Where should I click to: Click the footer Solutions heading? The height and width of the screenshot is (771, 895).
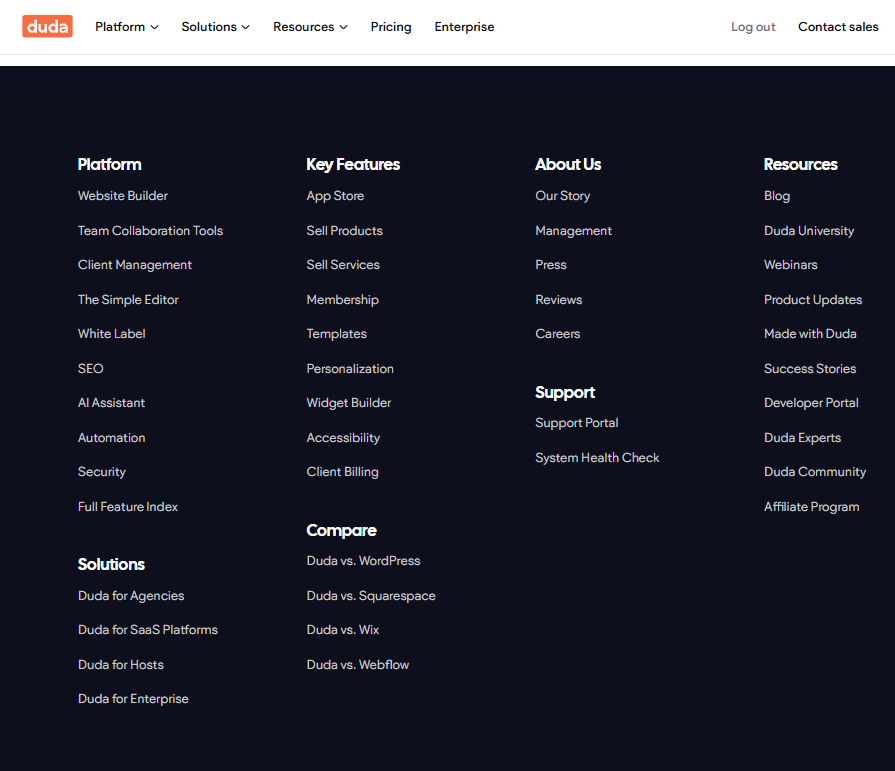(x=111, y=564)
